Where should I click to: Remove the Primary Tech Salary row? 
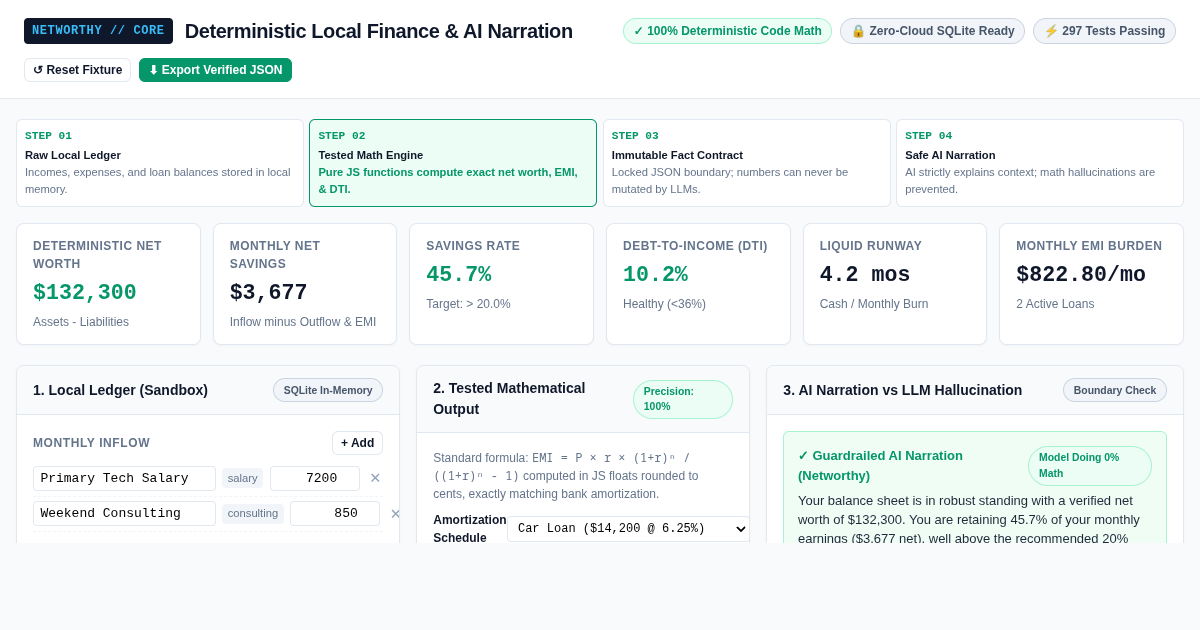coord(375,478)
